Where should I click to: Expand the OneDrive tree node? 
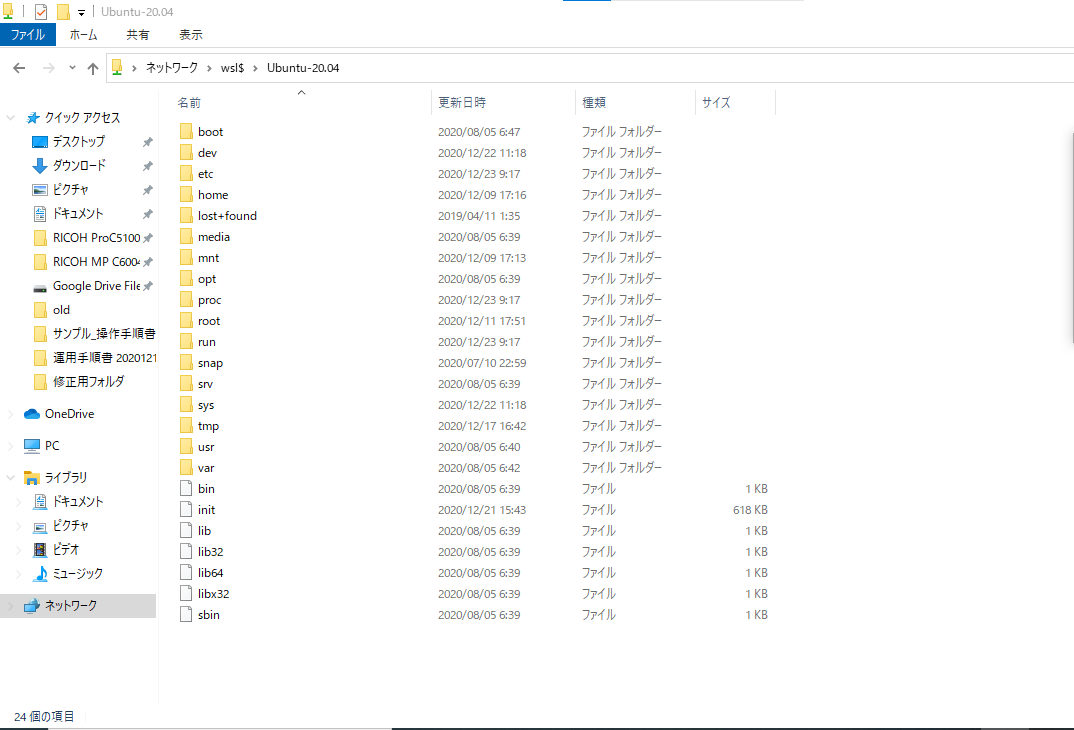click(10, 414)
